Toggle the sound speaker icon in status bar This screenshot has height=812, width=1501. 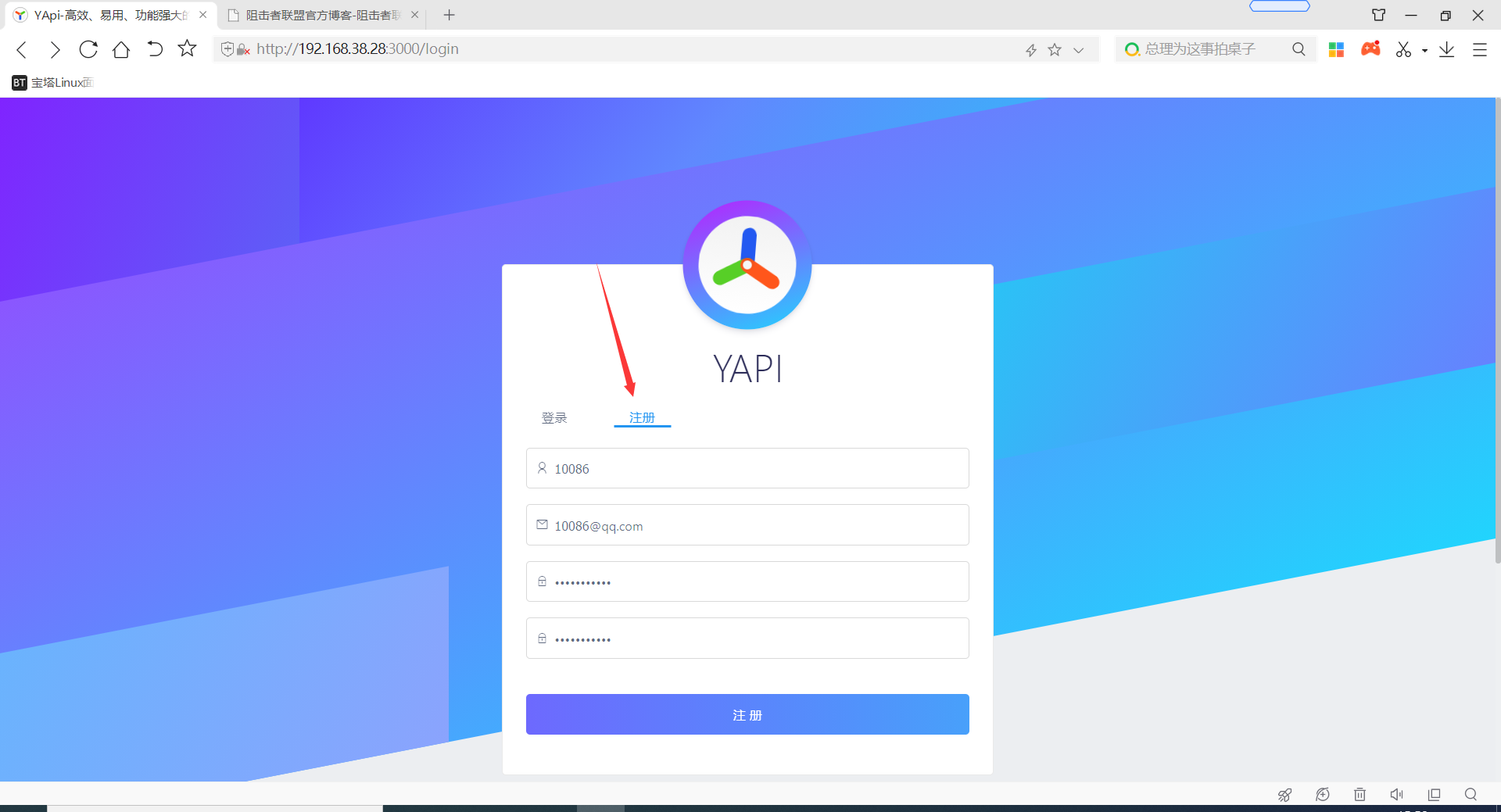point(1396,795)
